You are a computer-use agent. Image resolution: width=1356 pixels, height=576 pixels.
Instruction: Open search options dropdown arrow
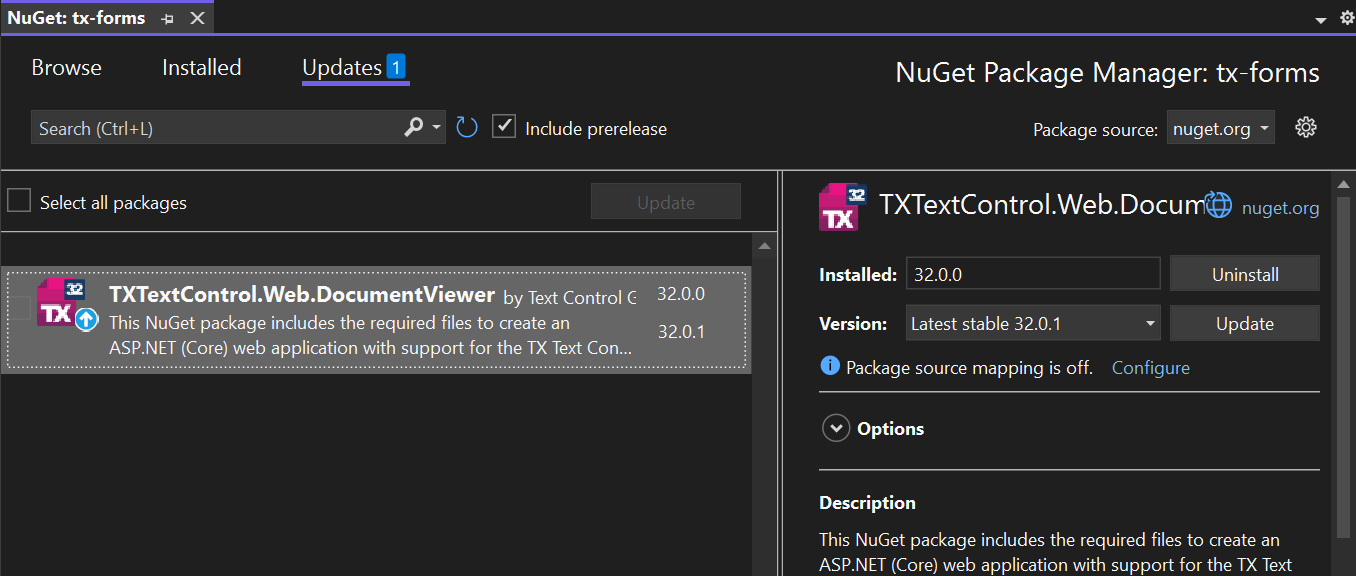pyautogui.click(x=436, y=128)
